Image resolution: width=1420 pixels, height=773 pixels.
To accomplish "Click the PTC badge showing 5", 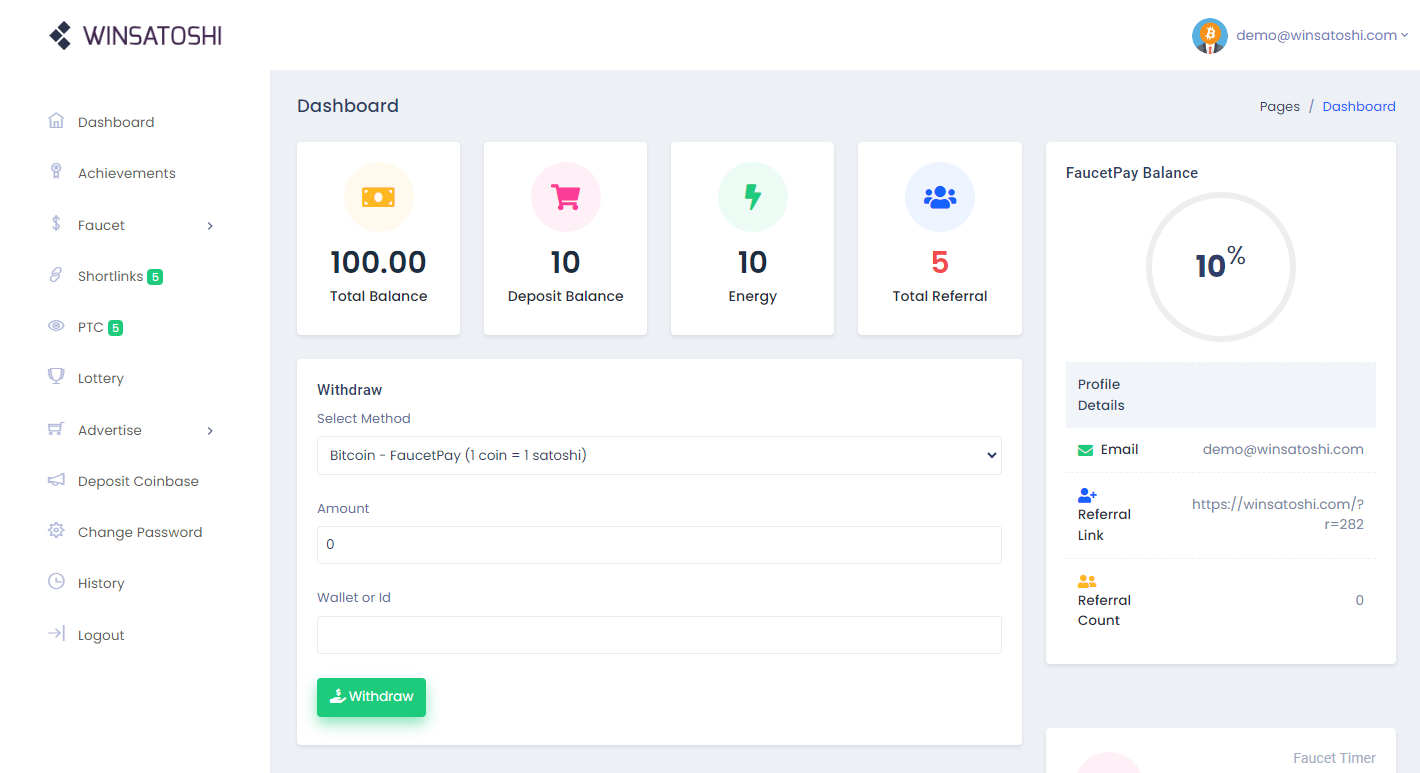I will [115, 327].
